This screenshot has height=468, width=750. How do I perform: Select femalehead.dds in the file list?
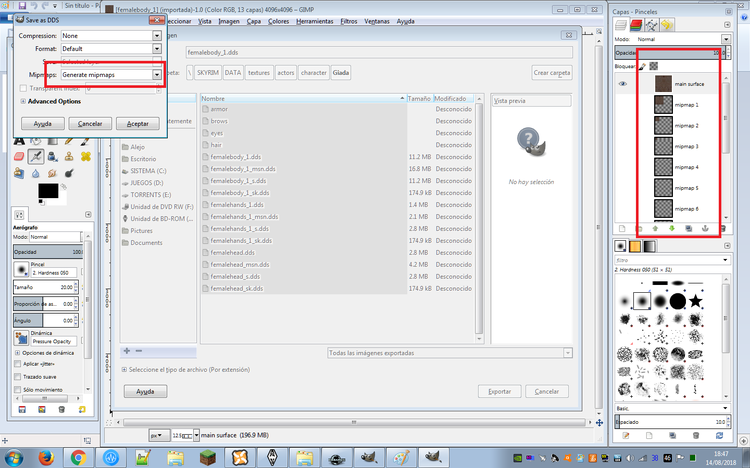[232, 253]
